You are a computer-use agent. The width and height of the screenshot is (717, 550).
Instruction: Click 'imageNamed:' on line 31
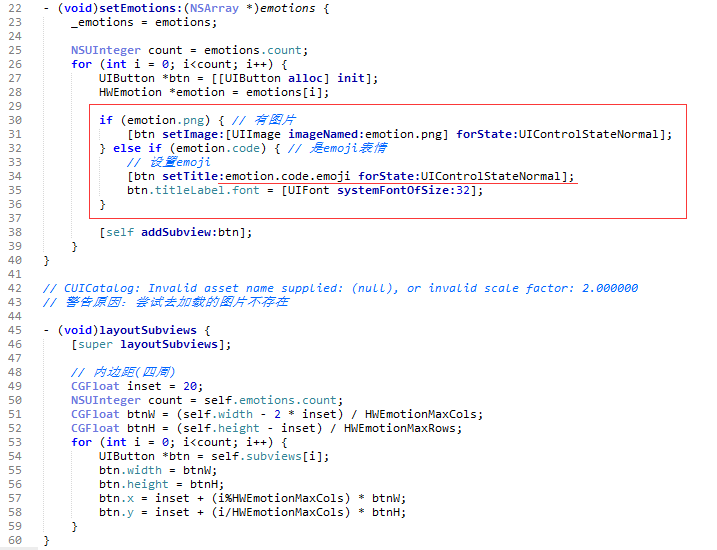326,134
